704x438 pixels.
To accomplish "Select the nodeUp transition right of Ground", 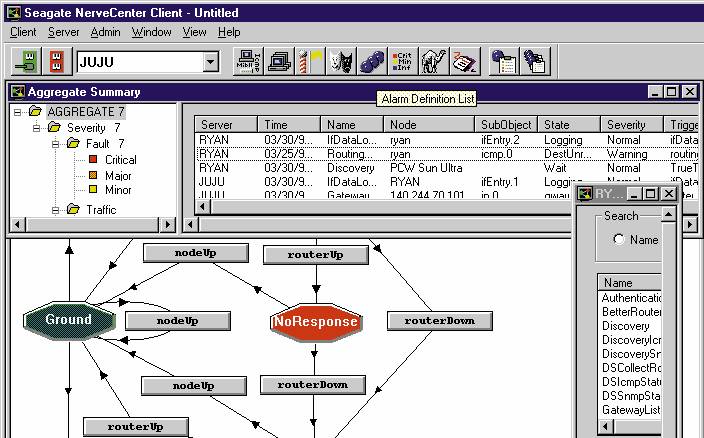I will click(178, 321).
